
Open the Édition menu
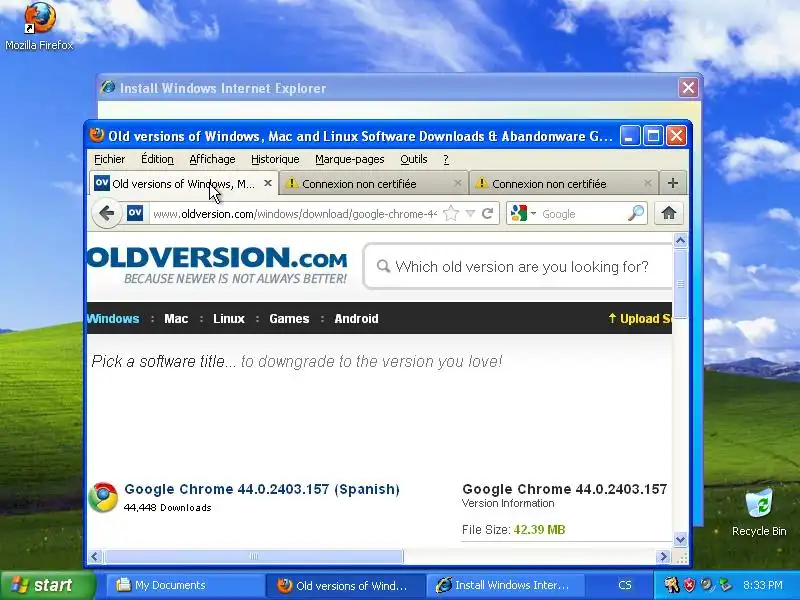coord(157,159)
